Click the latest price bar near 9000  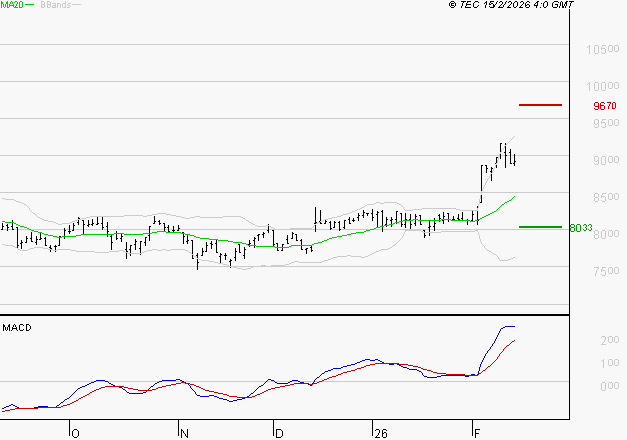pos(513,158)
